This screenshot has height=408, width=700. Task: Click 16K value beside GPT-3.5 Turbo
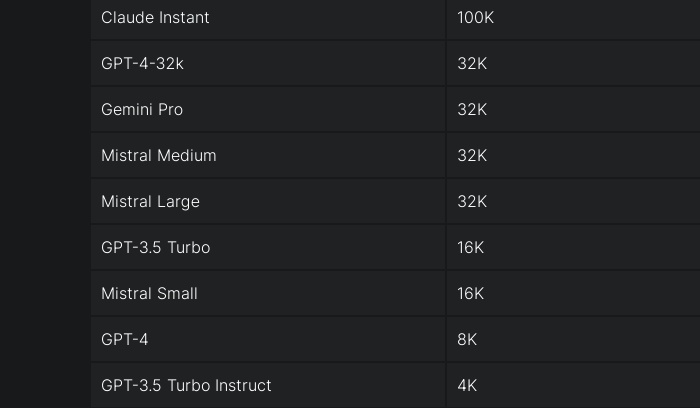(x=471, y=248)
